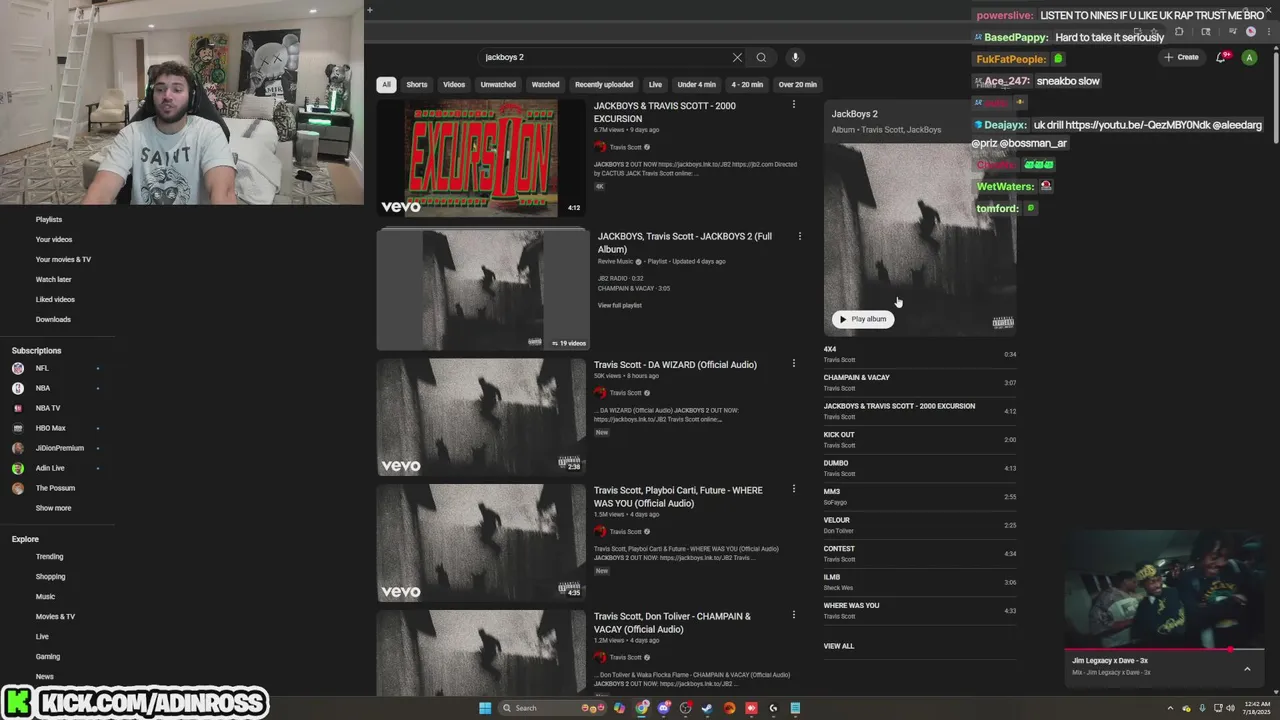Open the EXCURSION video thumbnail
This screenshot has width=1280, height=720.
tap(481, 158)
